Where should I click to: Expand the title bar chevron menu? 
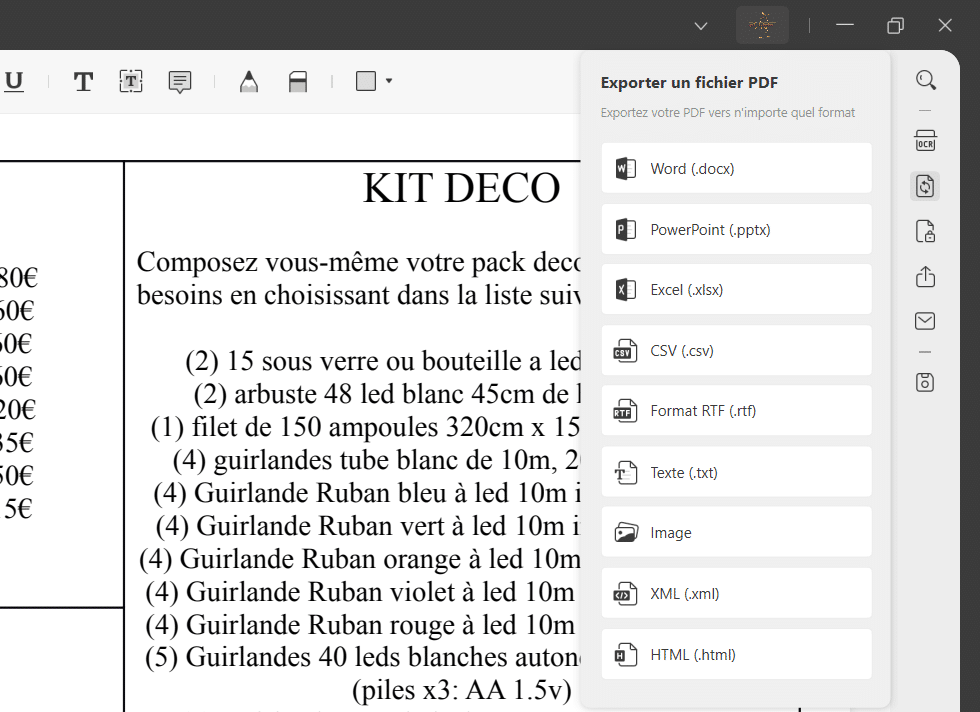pyautogui.click(x=701, y=26)
